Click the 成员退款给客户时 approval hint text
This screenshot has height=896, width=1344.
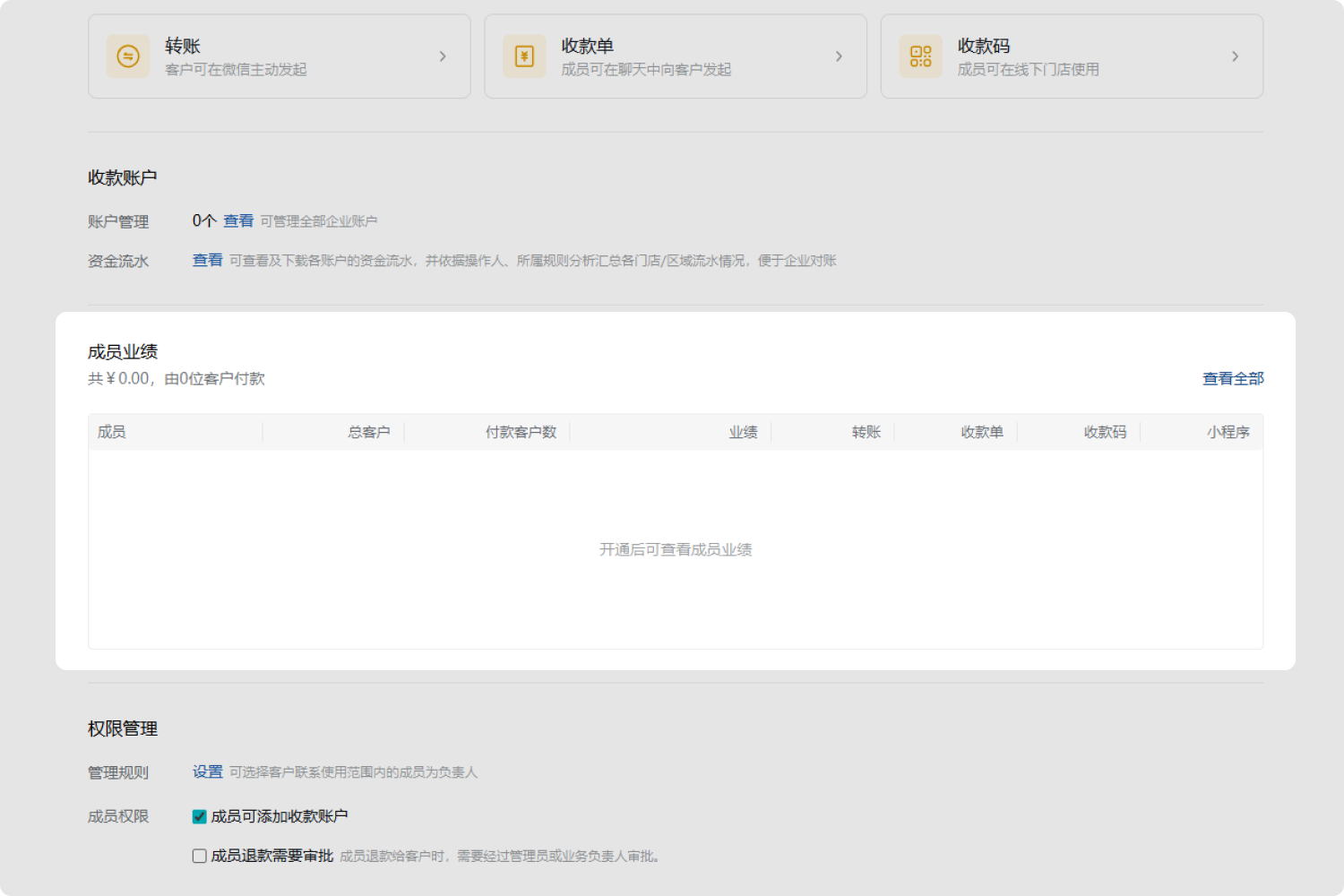(x=502, y=857)
